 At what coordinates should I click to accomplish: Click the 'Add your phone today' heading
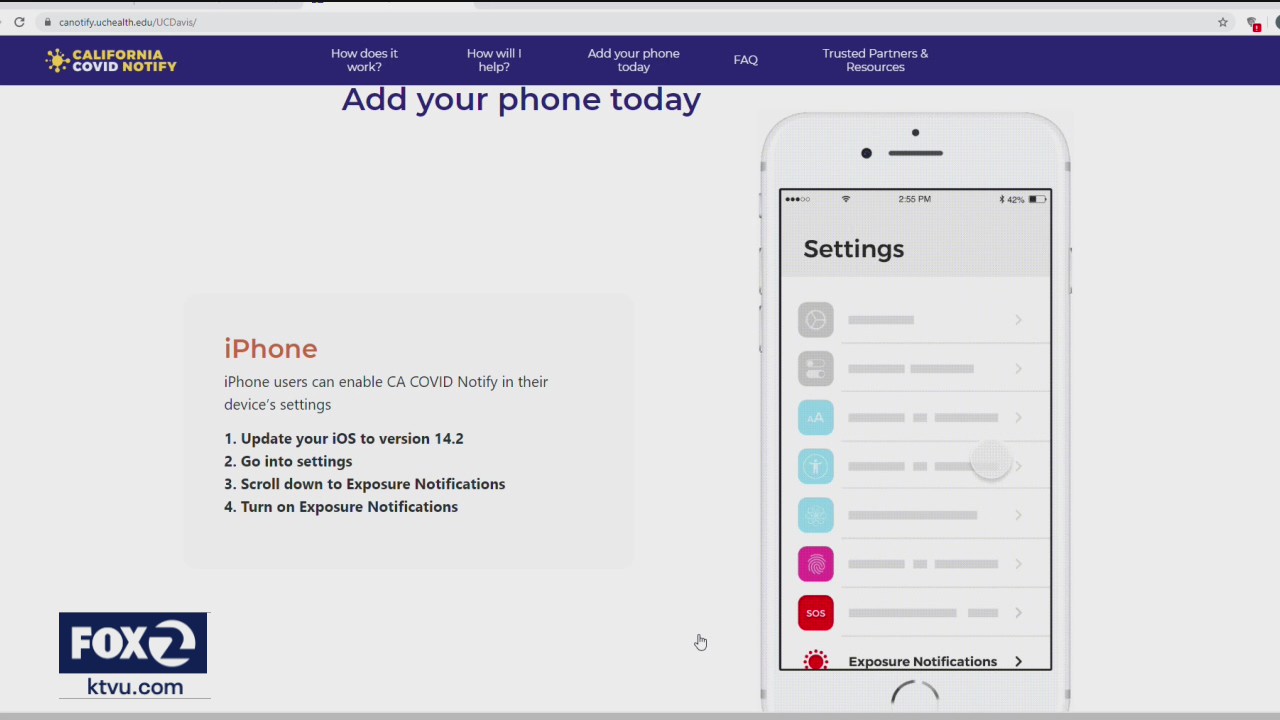(x=521, y=99)
